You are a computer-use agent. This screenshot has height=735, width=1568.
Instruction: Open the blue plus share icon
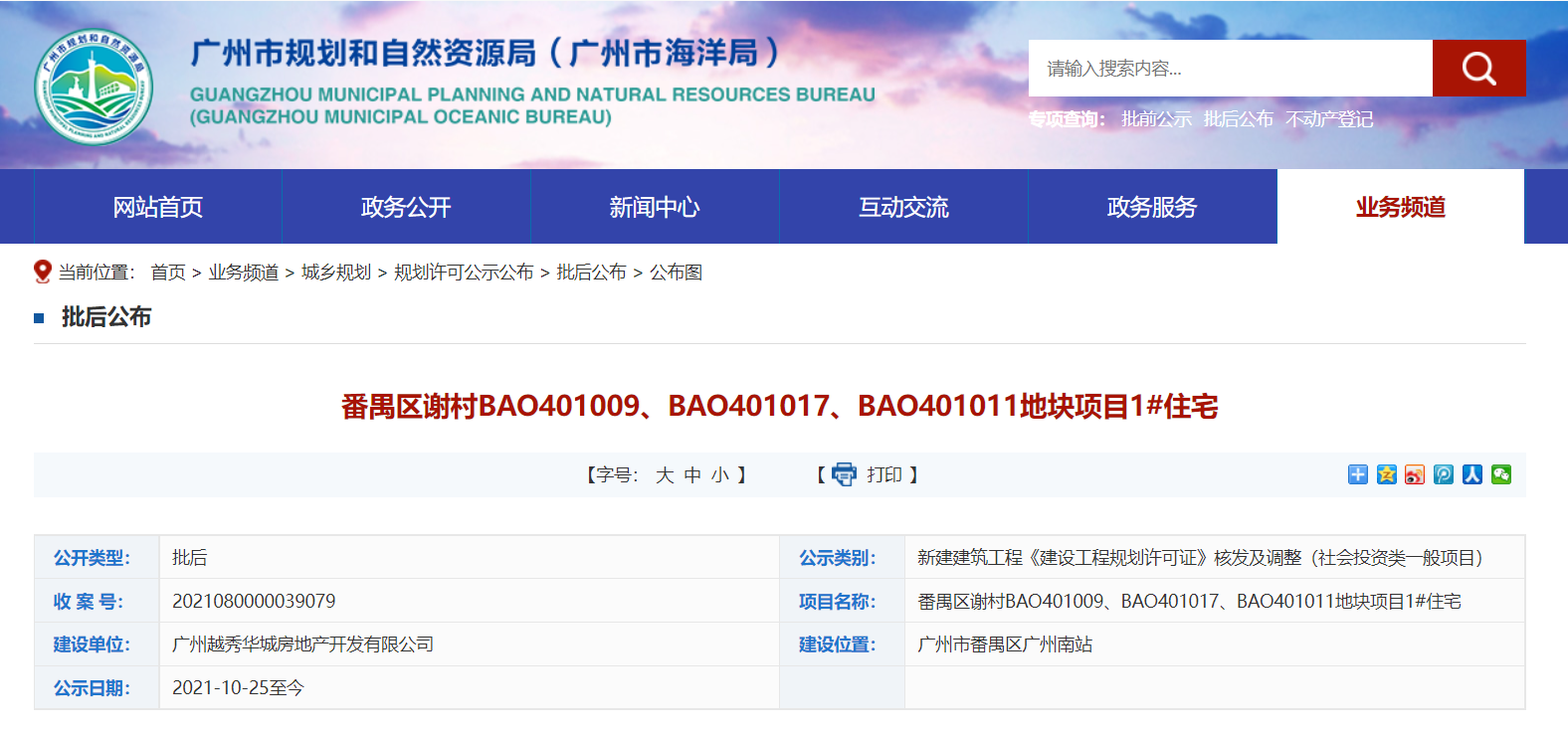(1358, 474)
